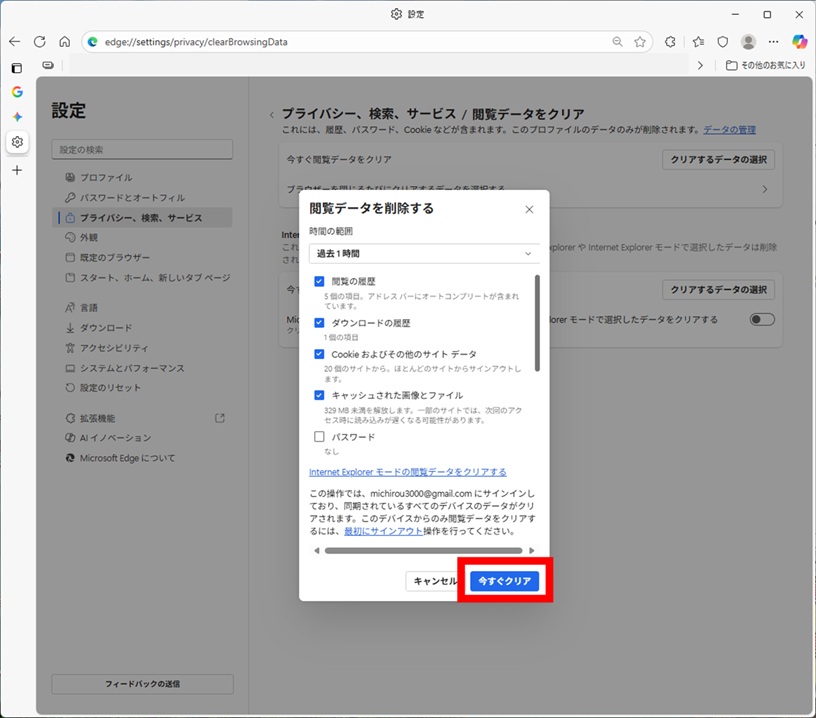Open the 時間の範囲 dropdown

424,254
